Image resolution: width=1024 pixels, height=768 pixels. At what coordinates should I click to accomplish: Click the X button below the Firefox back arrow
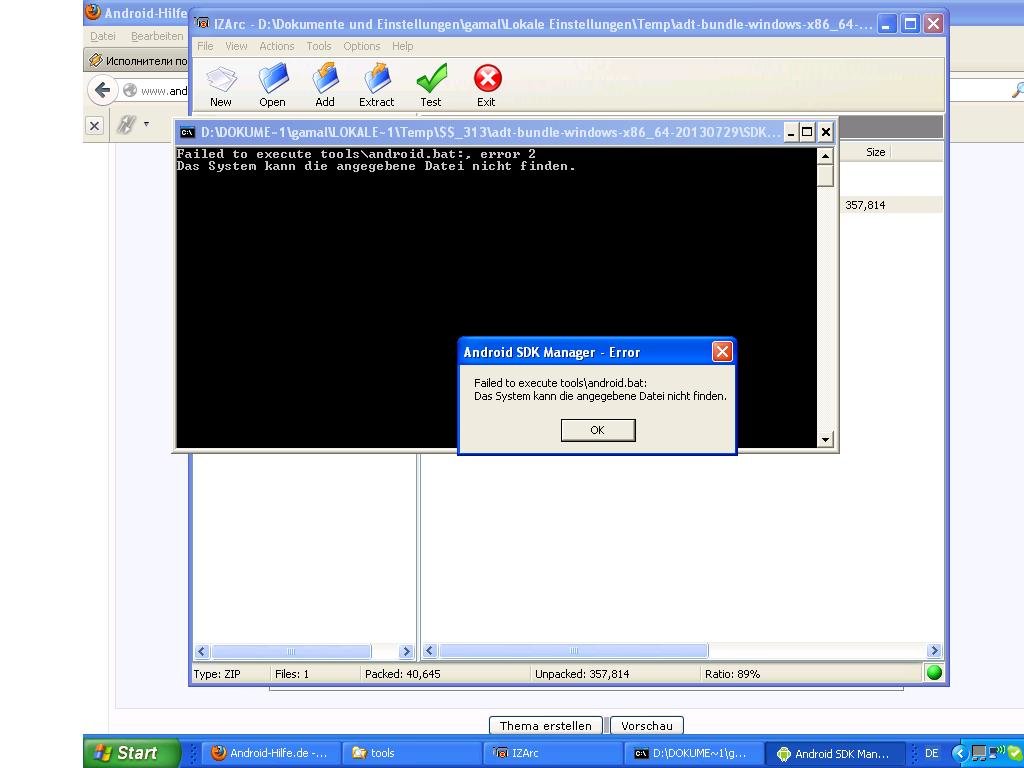(94, 125)
